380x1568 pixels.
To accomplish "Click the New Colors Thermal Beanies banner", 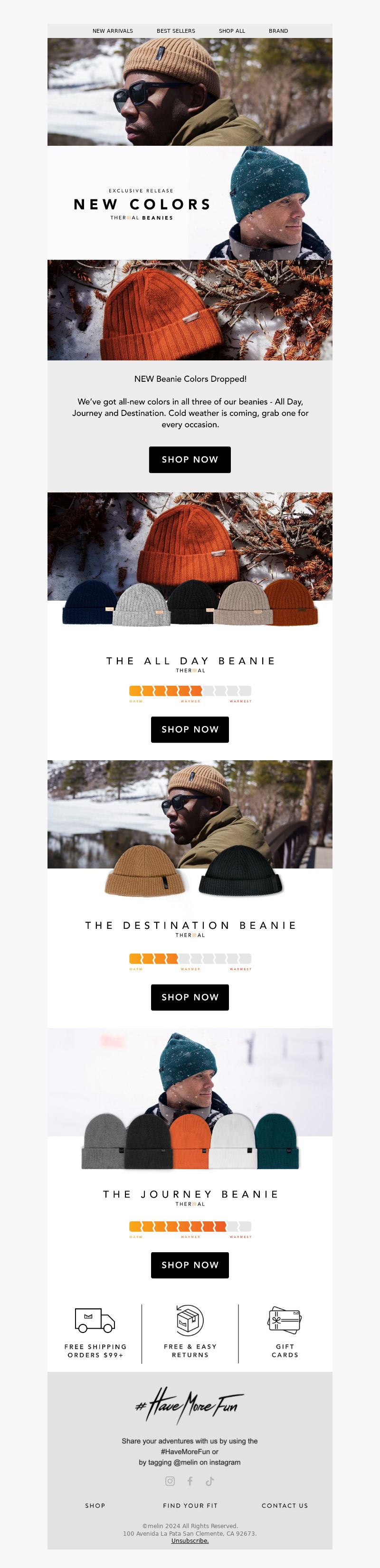I will (190, 203).
